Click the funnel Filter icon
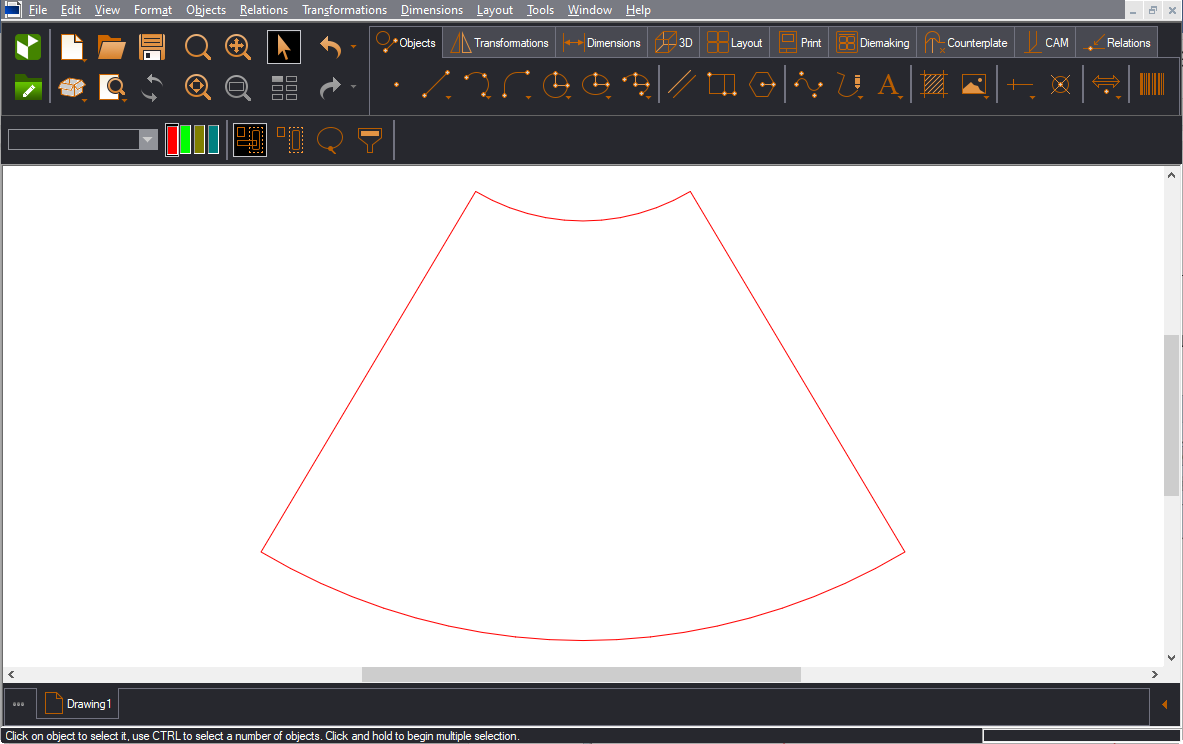Image resolution: width=1183 pixels, height=744 pixels. click(x=370, y=140)
